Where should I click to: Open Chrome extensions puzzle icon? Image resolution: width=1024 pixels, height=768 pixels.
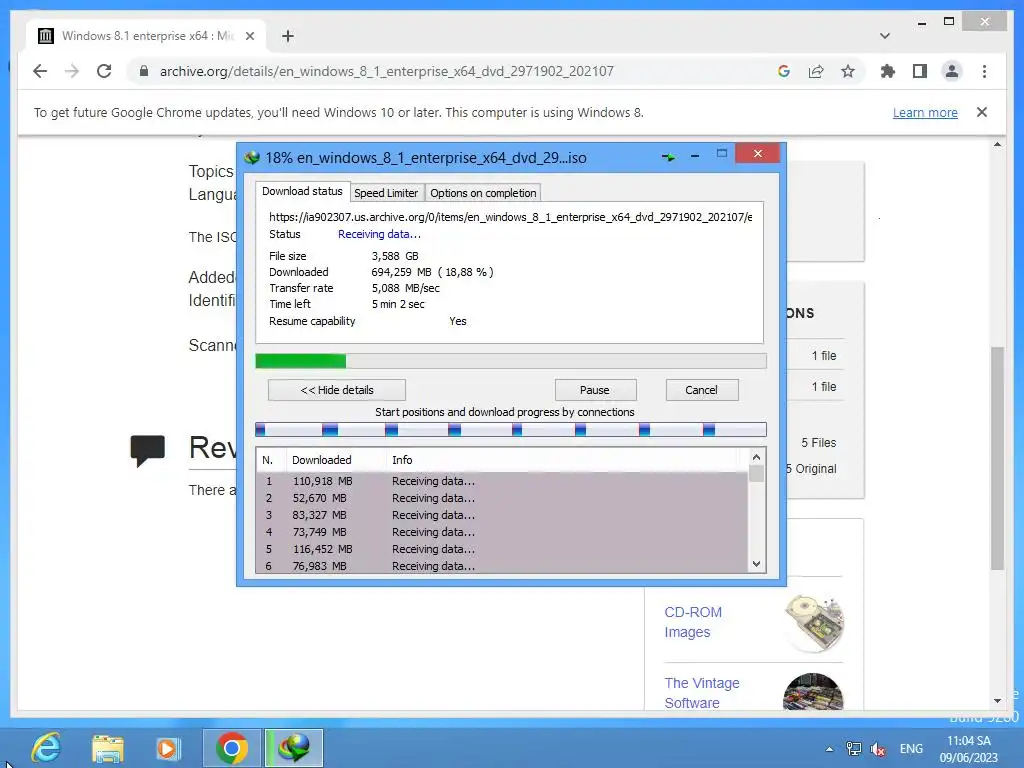(888, 71)
